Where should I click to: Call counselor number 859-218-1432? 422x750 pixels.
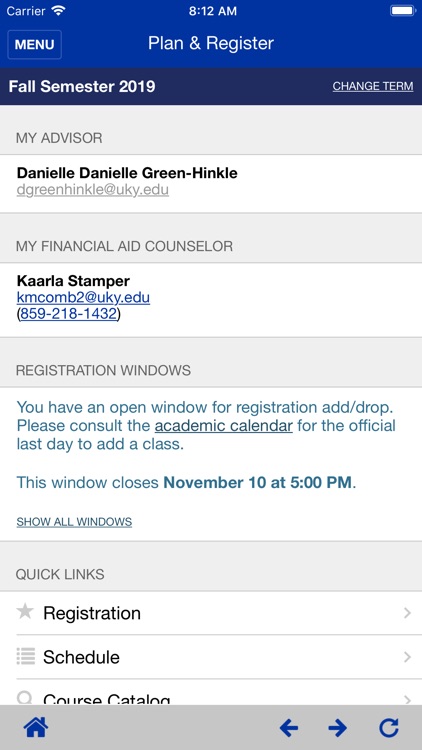click(68, 314)
